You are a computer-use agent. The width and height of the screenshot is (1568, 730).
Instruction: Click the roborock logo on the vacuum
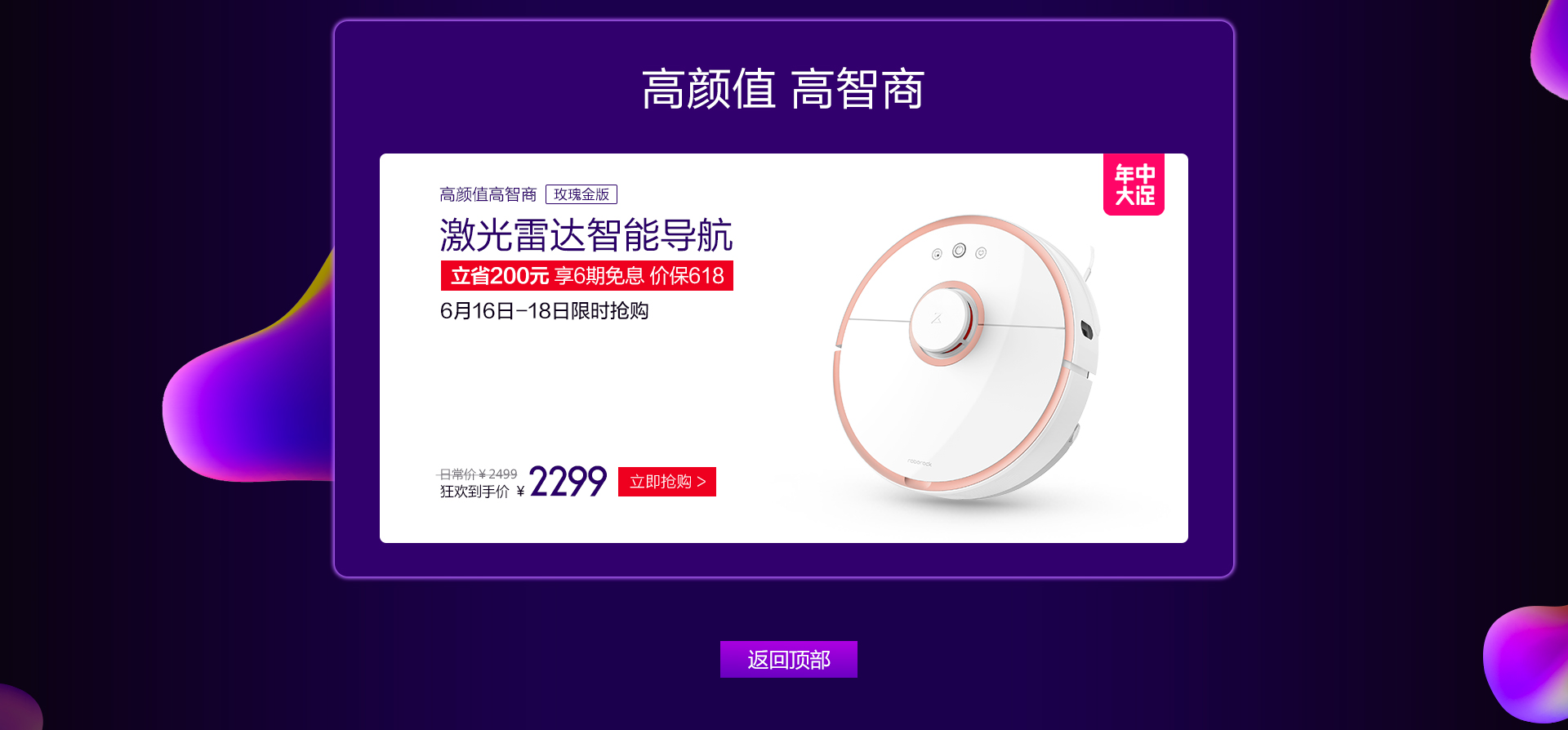tap(920, 463)
